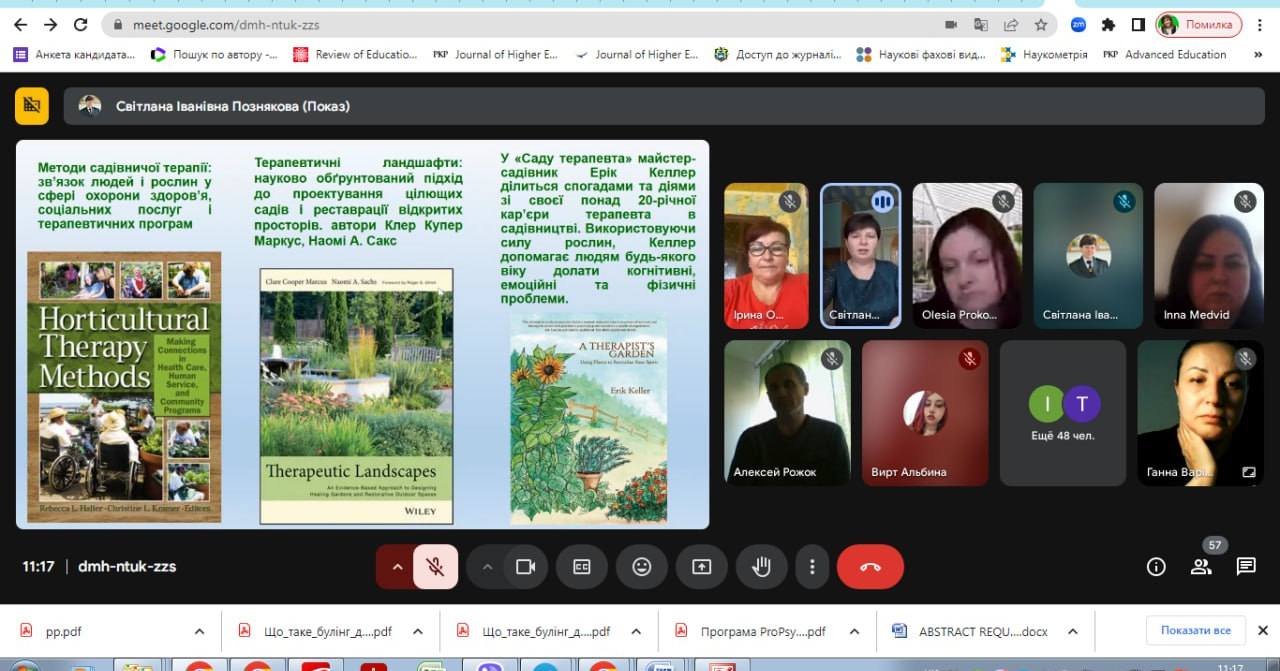Select Ірина О... participant video tile
Screen dimensions: 1280x671
(766, 256)
